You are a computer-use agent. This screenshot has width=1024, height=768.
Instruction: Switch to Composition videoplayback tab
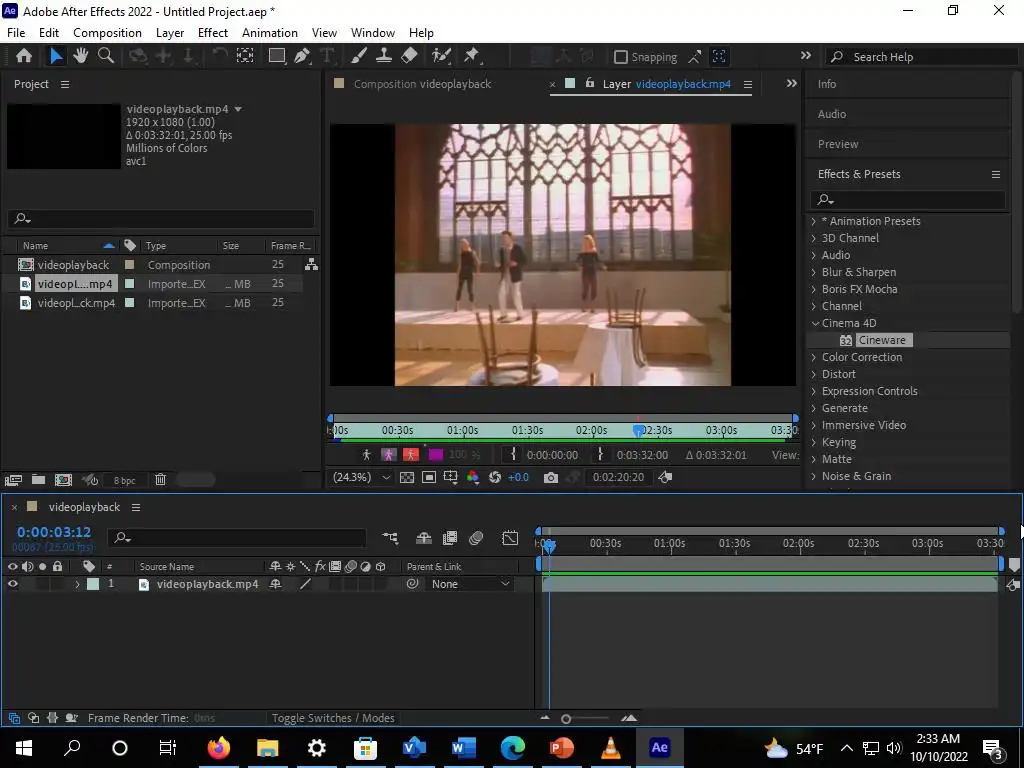click(x=422, y=84)
